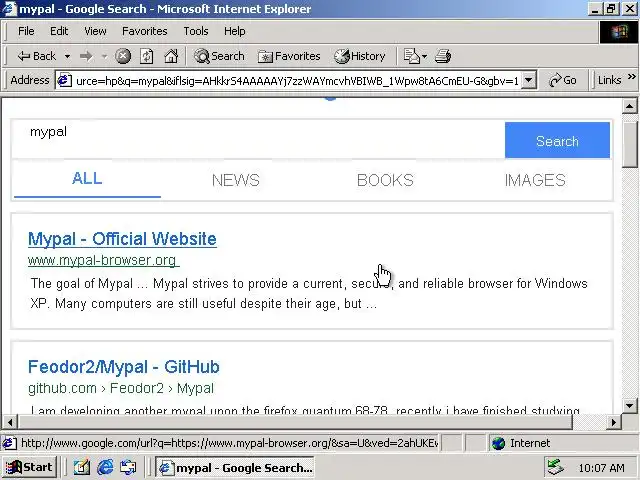Open the Back history dropdown arrow
The width and height of the screenshot is (640, 480).
coord(67,56)
